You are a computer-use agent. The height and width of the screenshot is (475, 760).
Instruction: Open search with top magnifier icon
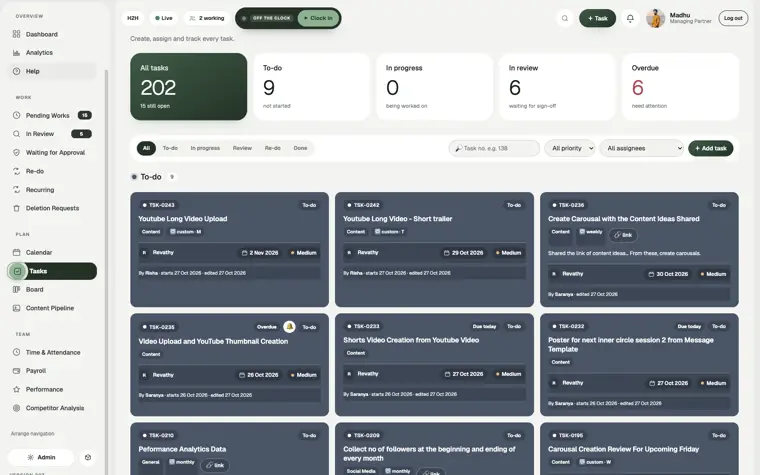coord(565,18)
